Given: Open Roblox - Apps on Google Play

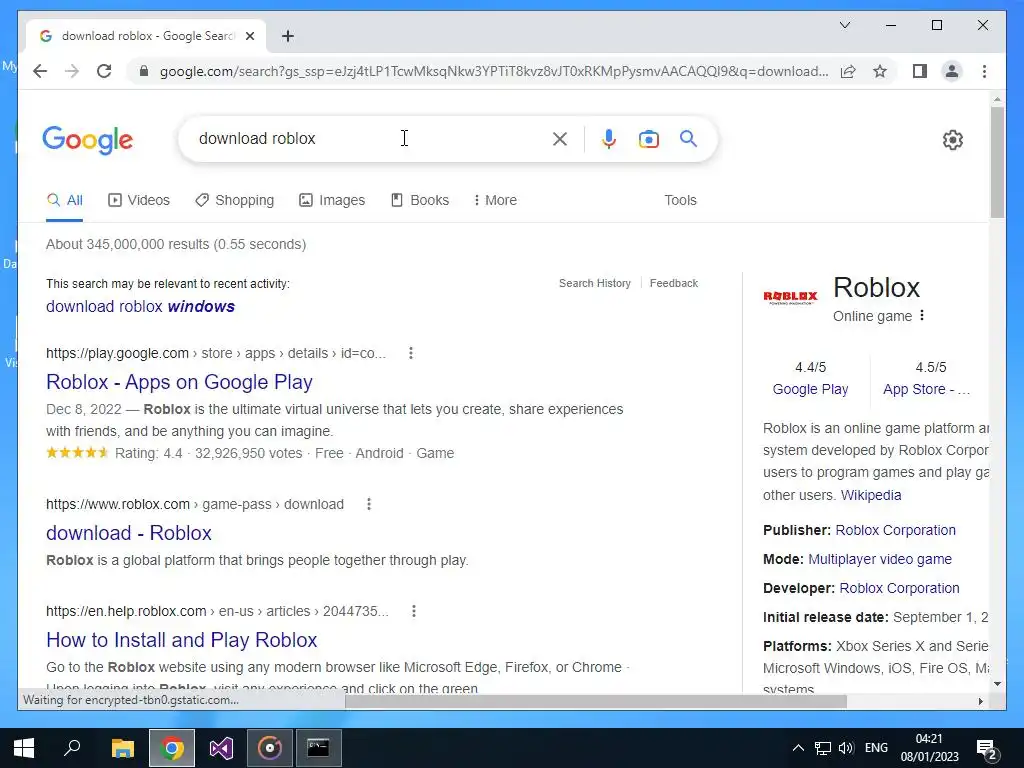Looking at the screenshot, I should (x=180, y=382).
